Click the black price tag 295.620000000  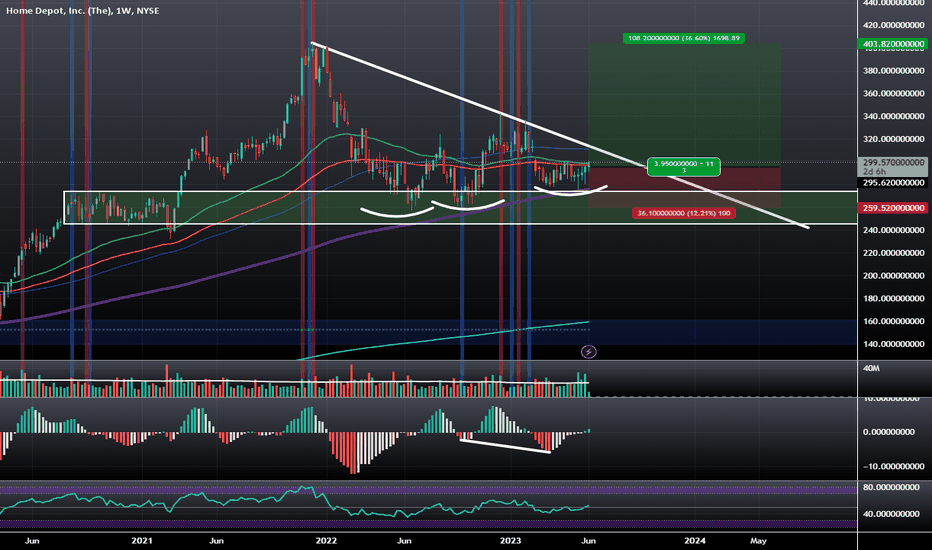pyautogui.click(x=893, y=183)
